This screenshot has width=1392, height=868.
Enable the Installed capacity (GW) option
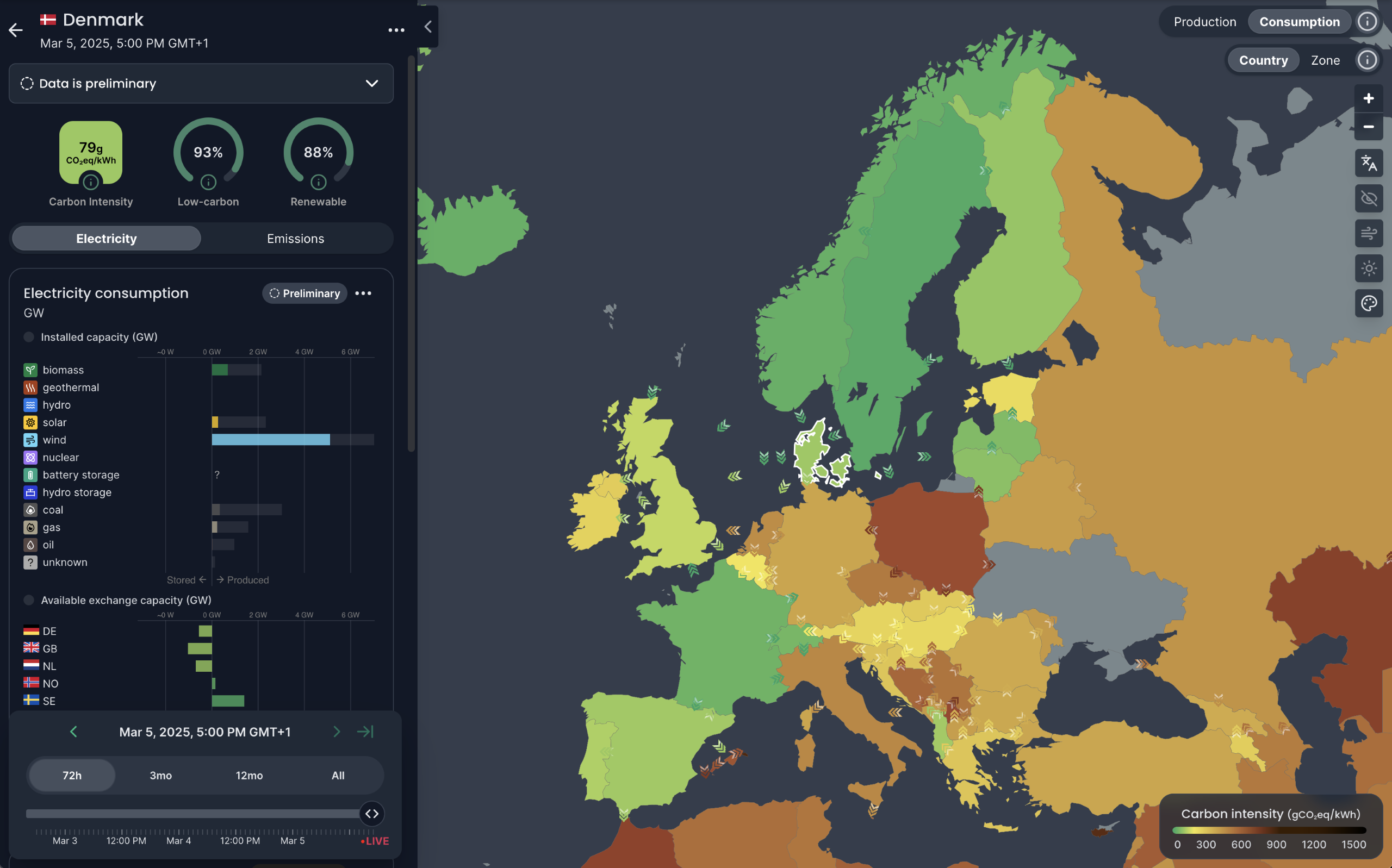pos(28,337)
